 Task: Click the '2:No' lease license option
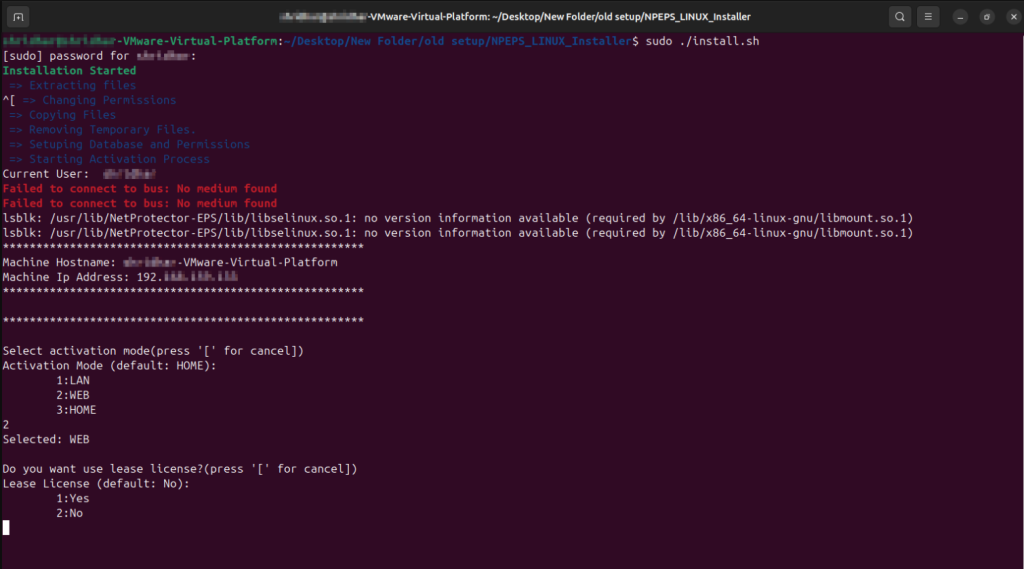(69, 513)
